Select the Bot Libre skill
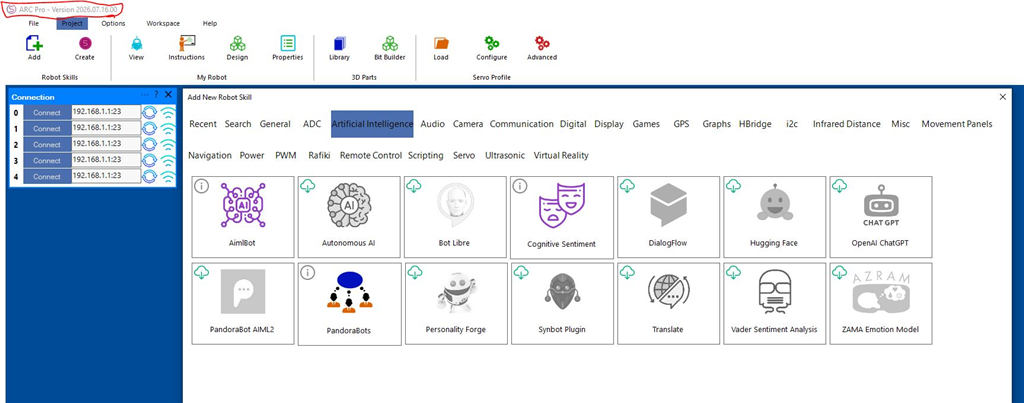Screen dimensions: 1024x403 456,217
